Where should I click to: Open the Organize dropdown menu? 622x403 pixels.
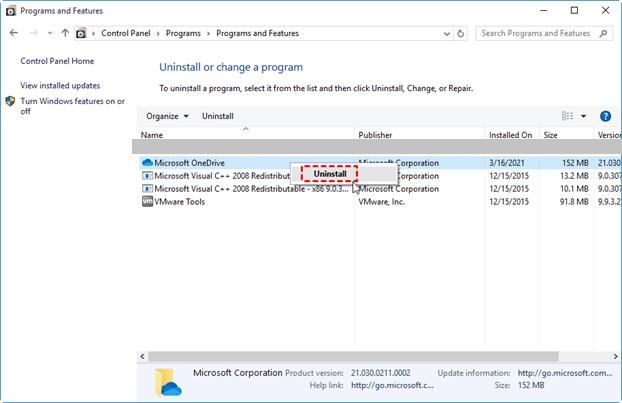[x=167, y=116]
